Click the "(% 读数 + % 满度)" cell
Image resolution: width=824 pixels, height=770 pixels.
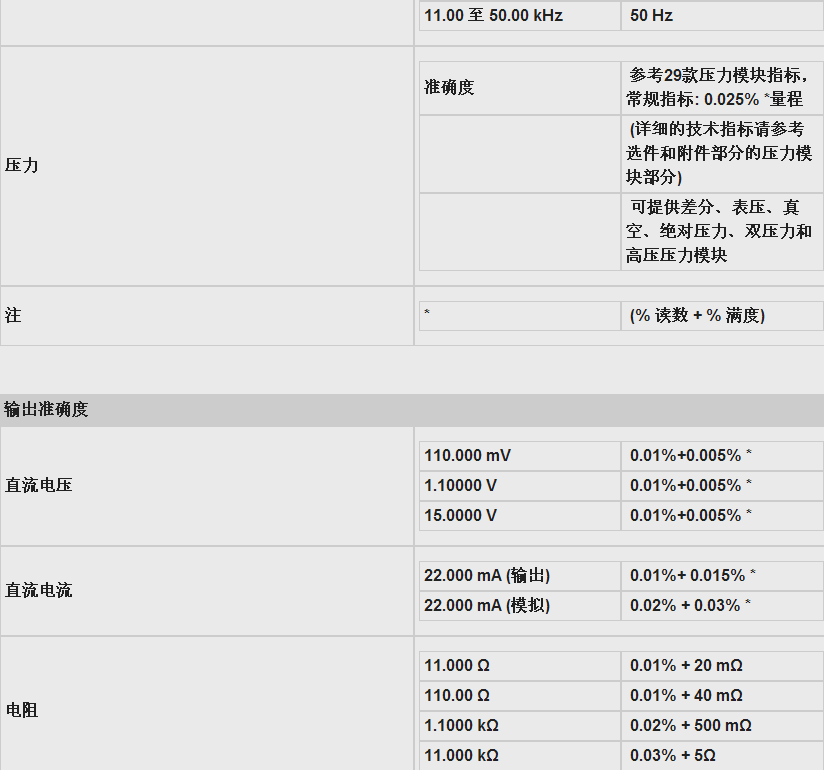(697, 315)
